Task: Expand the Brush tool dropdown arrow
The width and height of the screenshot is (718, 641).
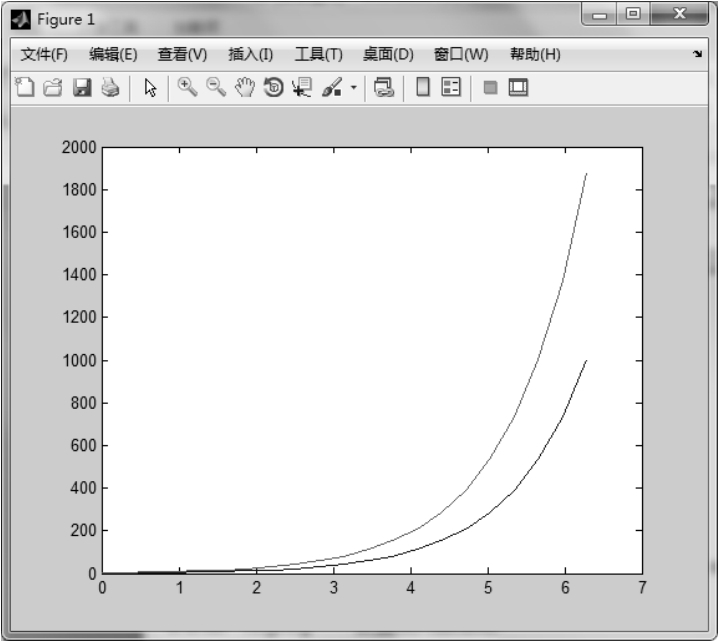Action: [x=354, y=89]
